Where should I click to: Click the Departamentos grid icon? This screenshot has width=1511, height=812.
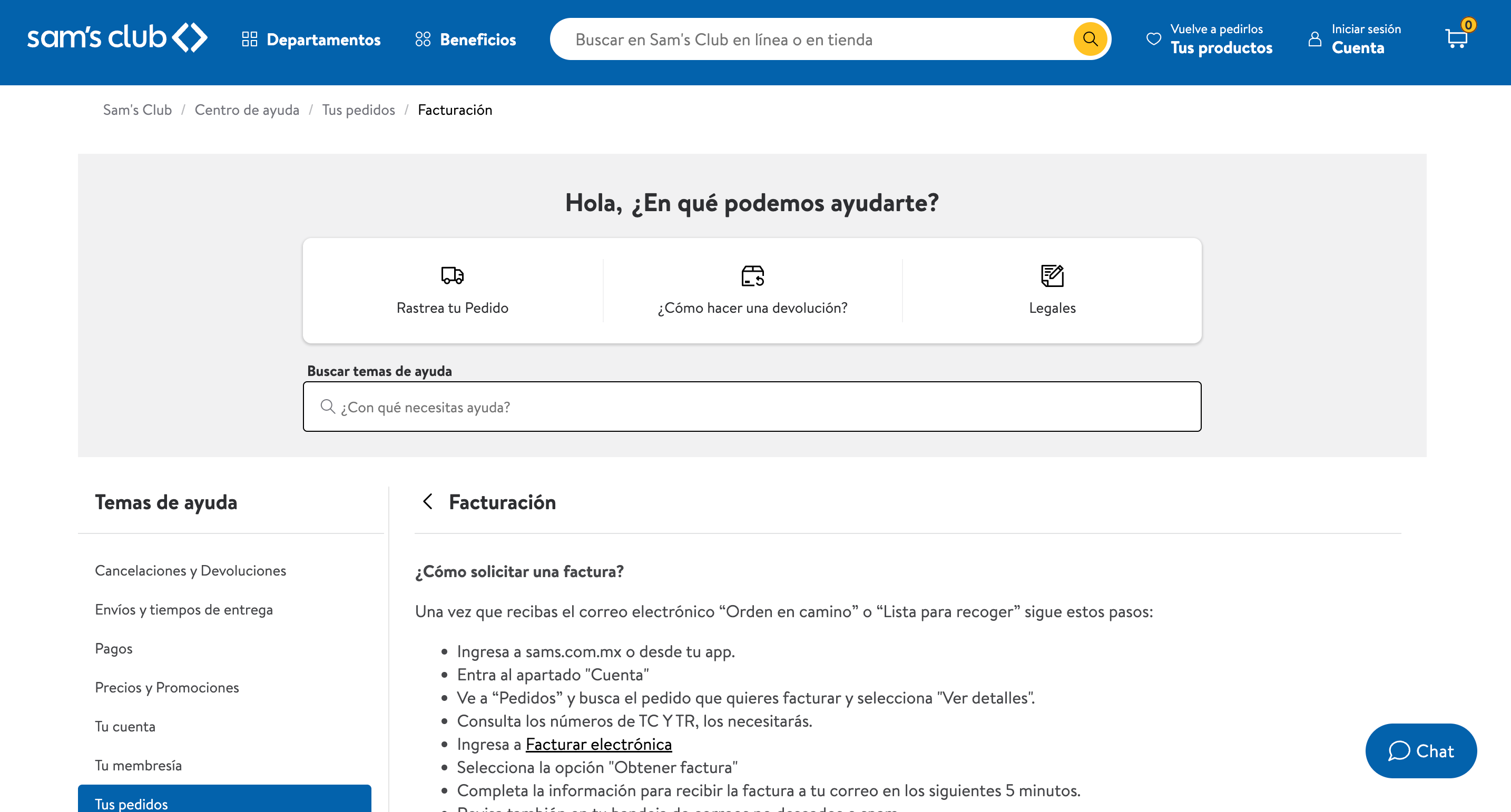pyautogui.click(x=249, y=39)
